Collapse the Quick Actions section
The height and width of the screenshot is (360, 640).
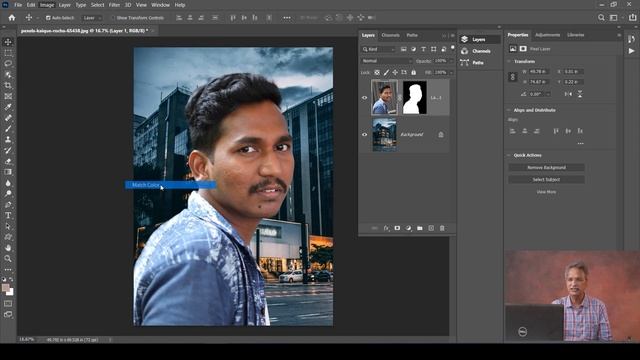(509, 156)
